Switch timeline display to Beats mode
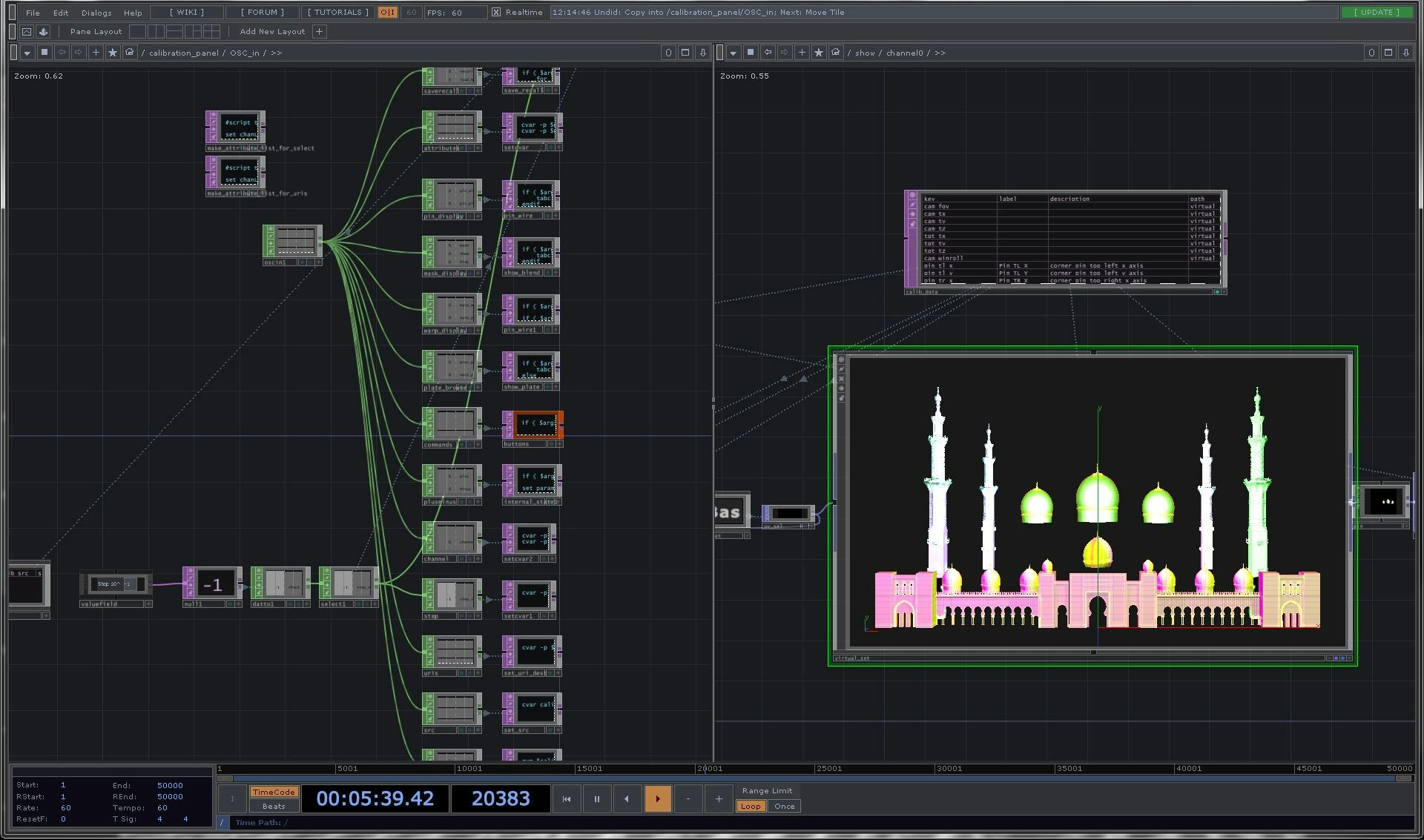 click(274, 806)
